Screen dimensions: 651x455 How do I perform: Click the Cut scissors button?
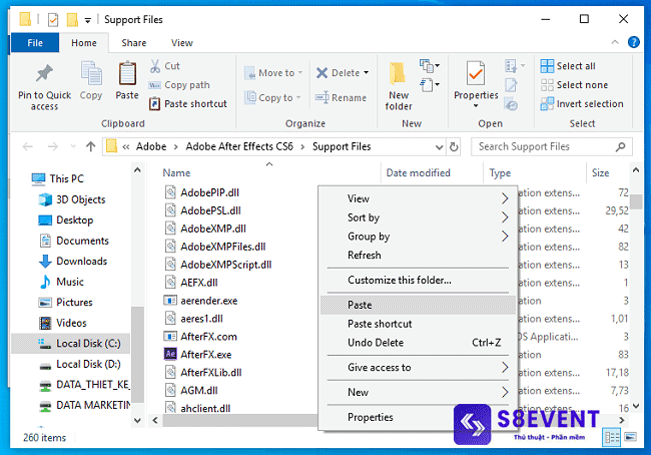pyautogui.click(x=164, y=66)
